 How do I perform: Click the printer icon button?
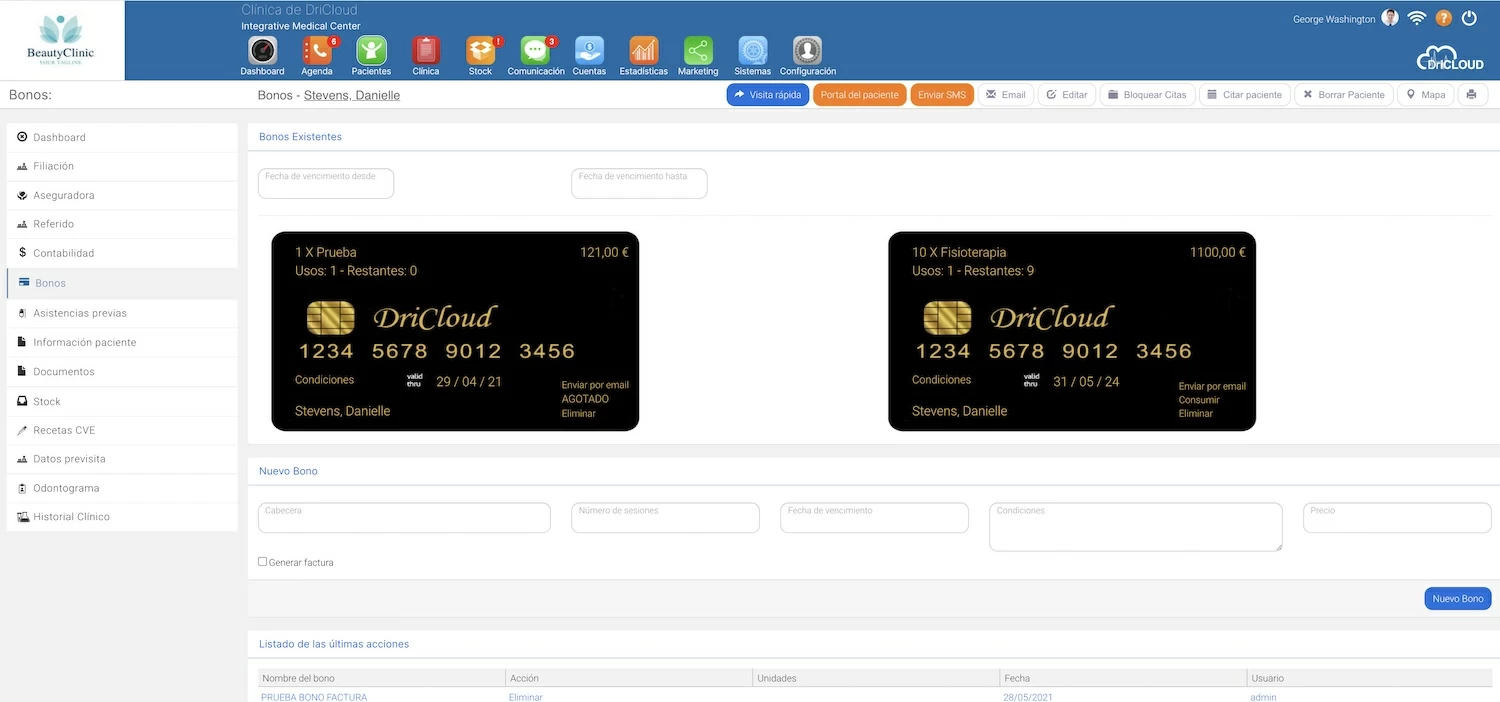coord(1472,95)
